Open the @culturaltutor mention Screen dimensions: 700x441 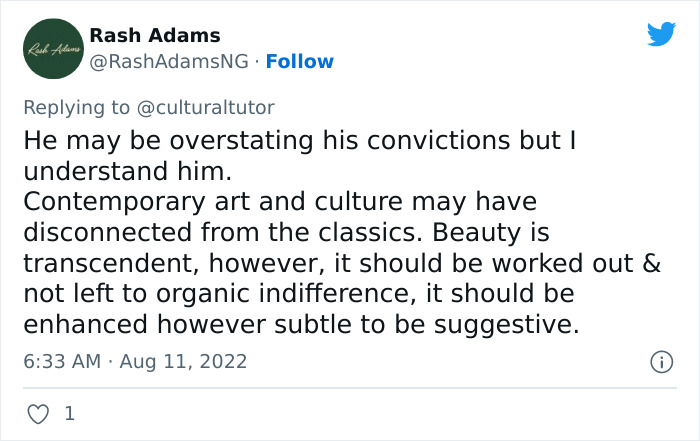pos(205,108)
